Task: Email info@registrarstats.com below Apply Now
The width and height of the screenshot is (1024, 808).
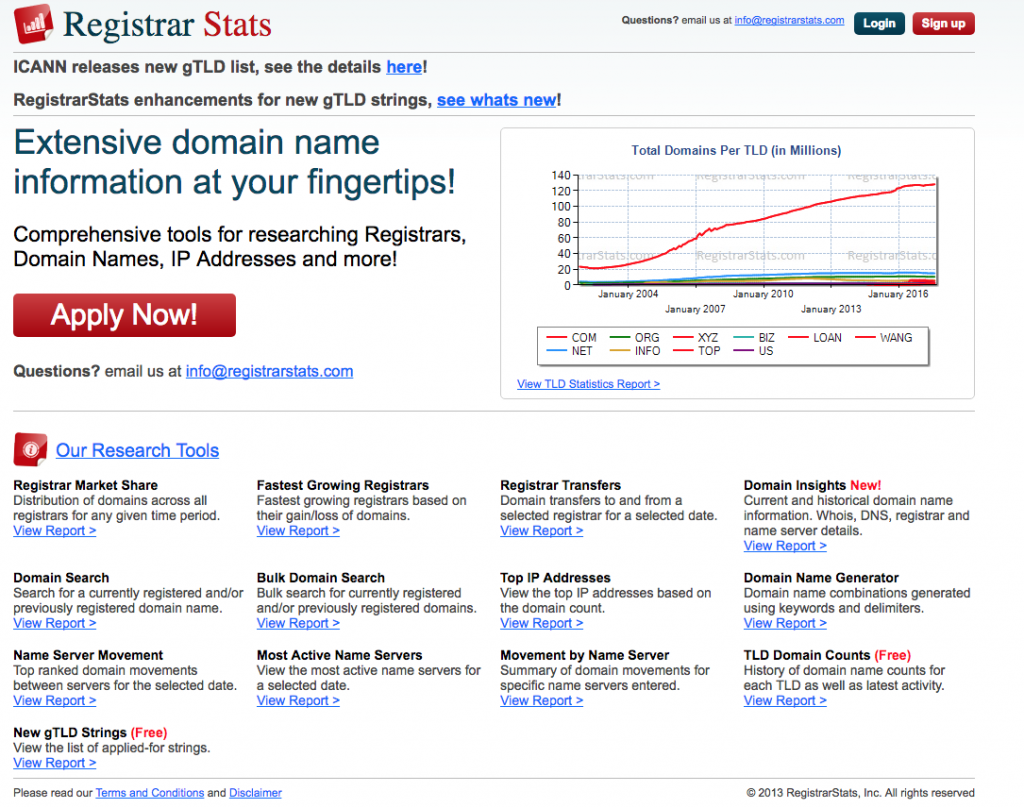Action: click(269, 371)
